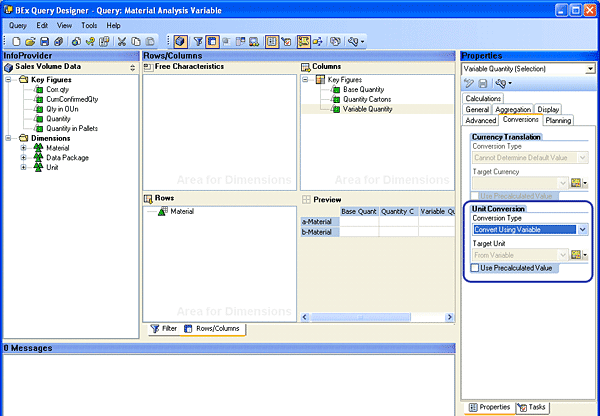Click the Variable Quantity key figure icon
The height and width of the screenshot is (416, 600).
(335, 109)
